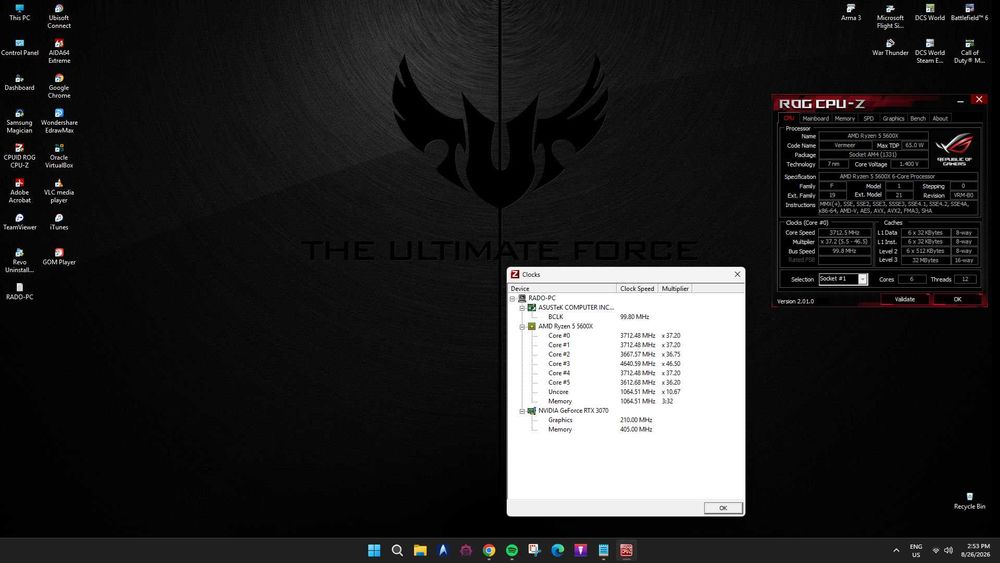Select the CPUID ROG CPU-Z desktop shortcut
The width and height of the screenshot is (1000, 563).
coord(19,156)
